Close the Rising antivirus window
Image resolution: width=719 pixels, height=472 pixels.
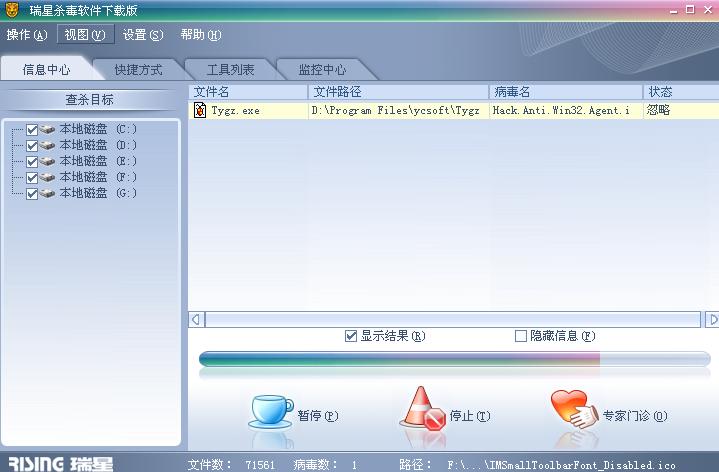pyautogui.click(x=708, y=10)
